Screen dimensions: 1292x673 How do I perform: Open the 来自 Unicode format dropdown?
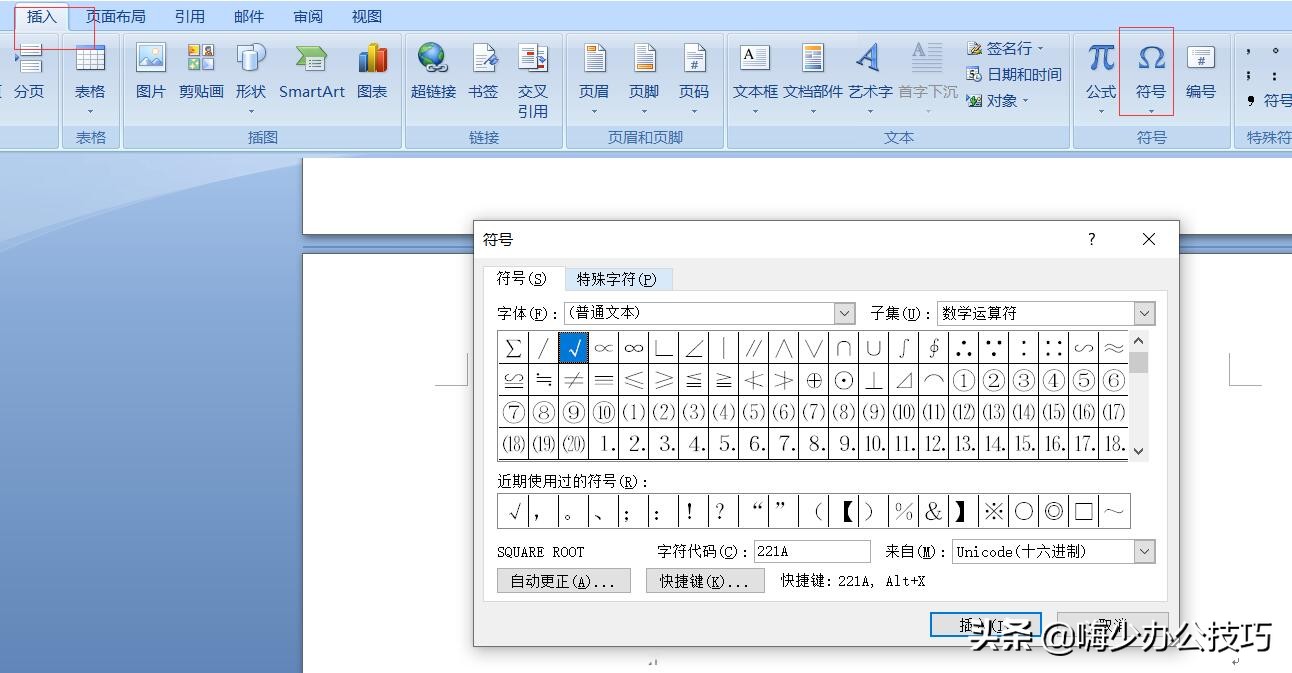pos(1143,551)
